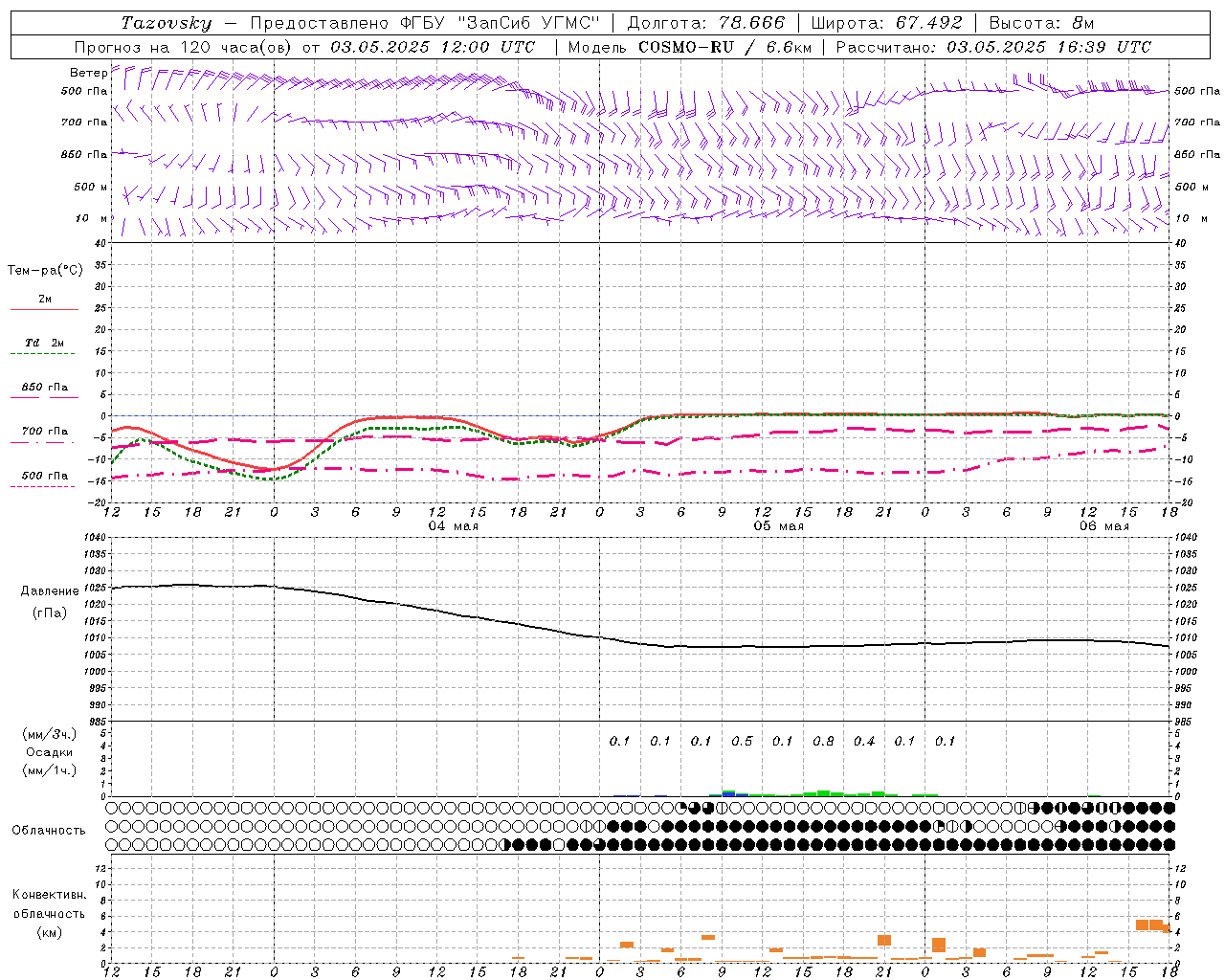Click the 06 мая date marker

pos(1103,526)
